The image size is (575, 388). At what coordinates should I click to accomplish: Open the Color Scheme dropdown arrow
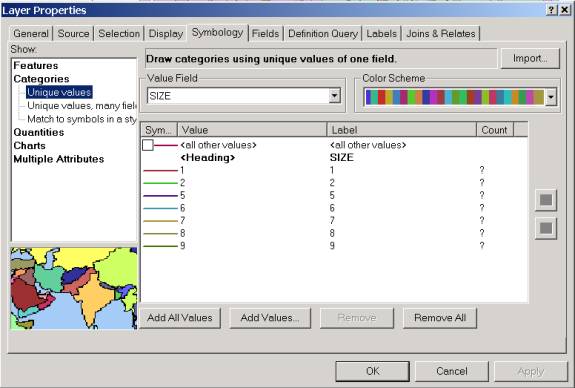click(551, 98)
